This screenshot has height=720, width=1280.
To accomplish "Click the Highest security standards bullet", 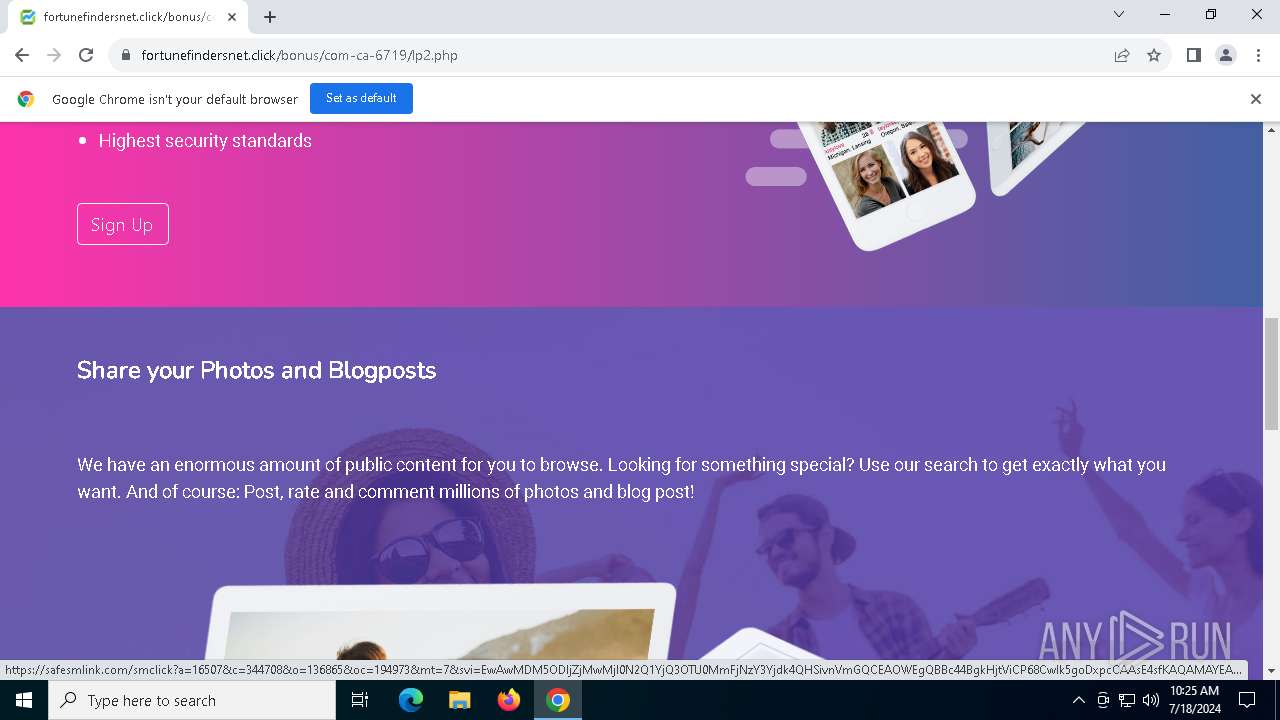I will [205, 141].
